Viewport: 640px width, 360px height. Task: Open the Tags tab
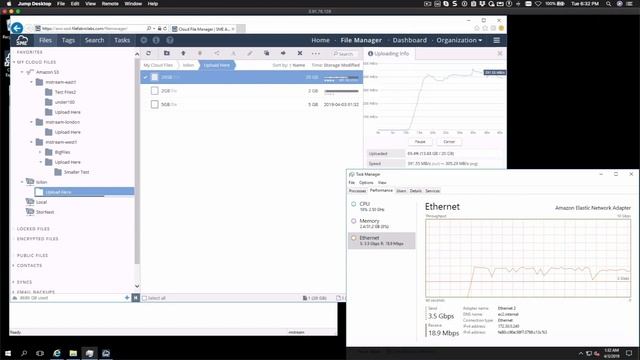click(x=68, y=40)
